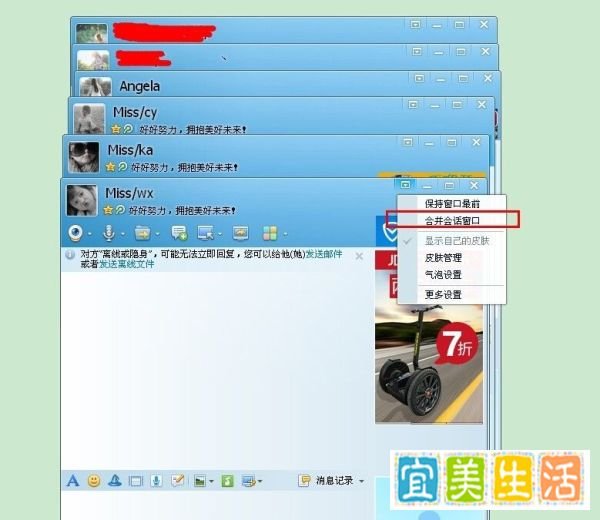
Task: Click Miss/ka avatar photo
Action: click(x=83, y=157)
